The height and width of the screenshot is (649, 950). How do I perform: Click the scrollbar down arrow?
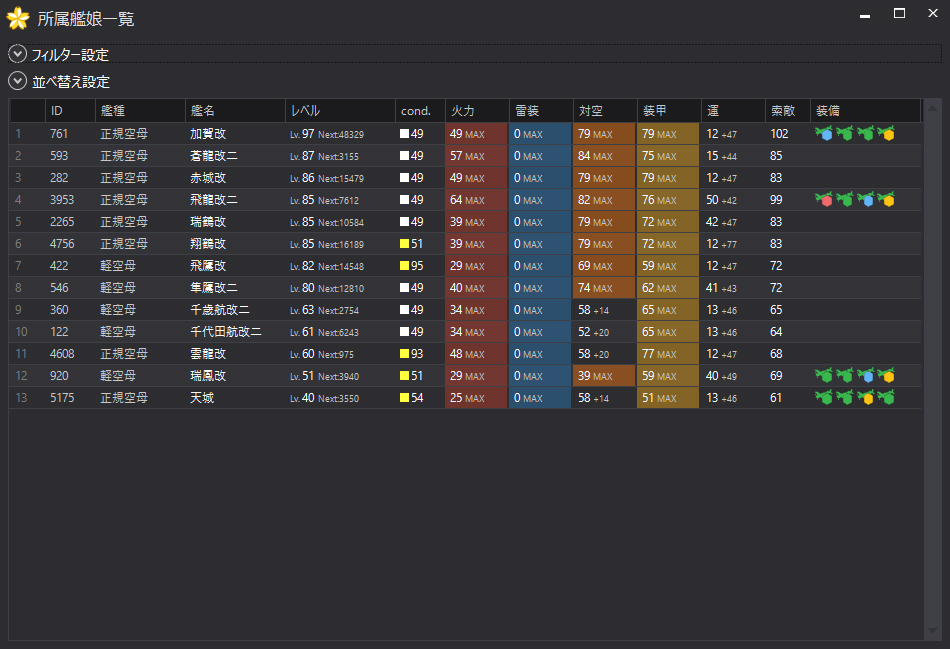click(x=932, y=631)
